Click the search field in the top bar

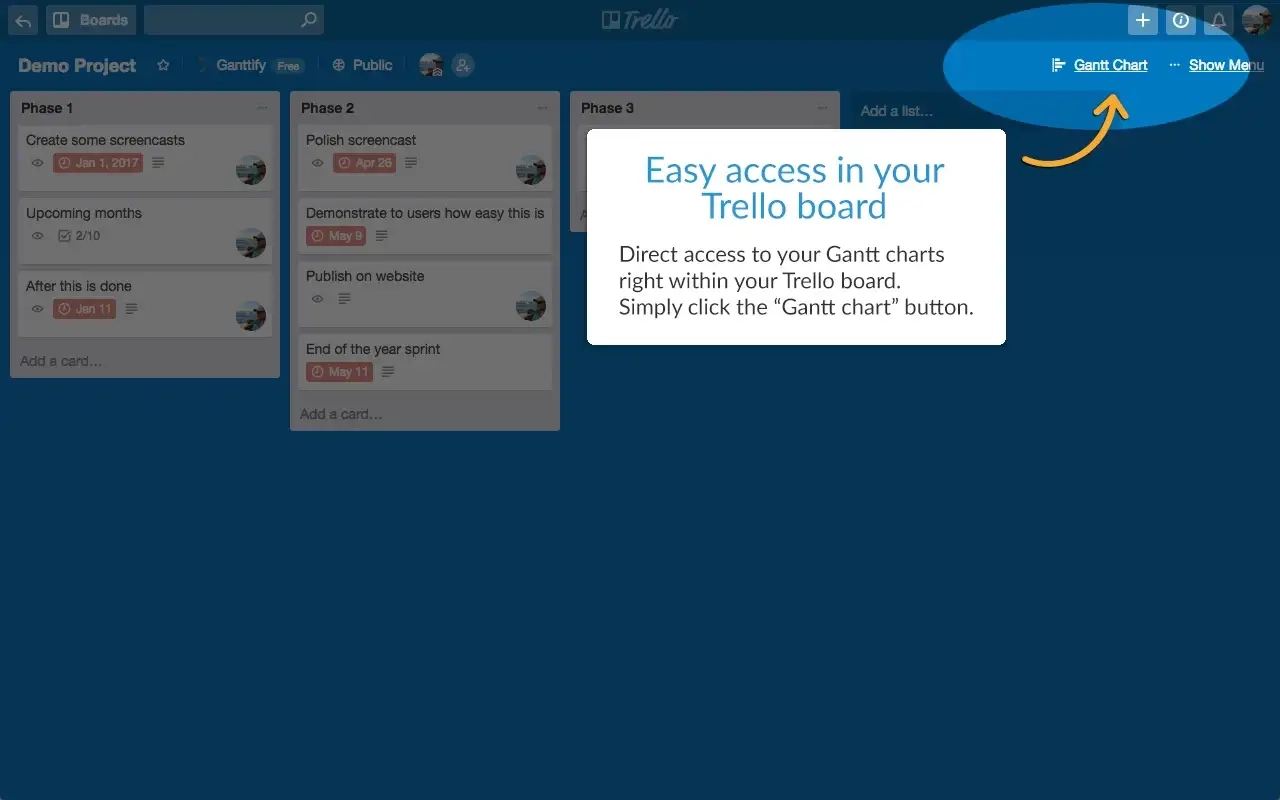click(233, 20)
